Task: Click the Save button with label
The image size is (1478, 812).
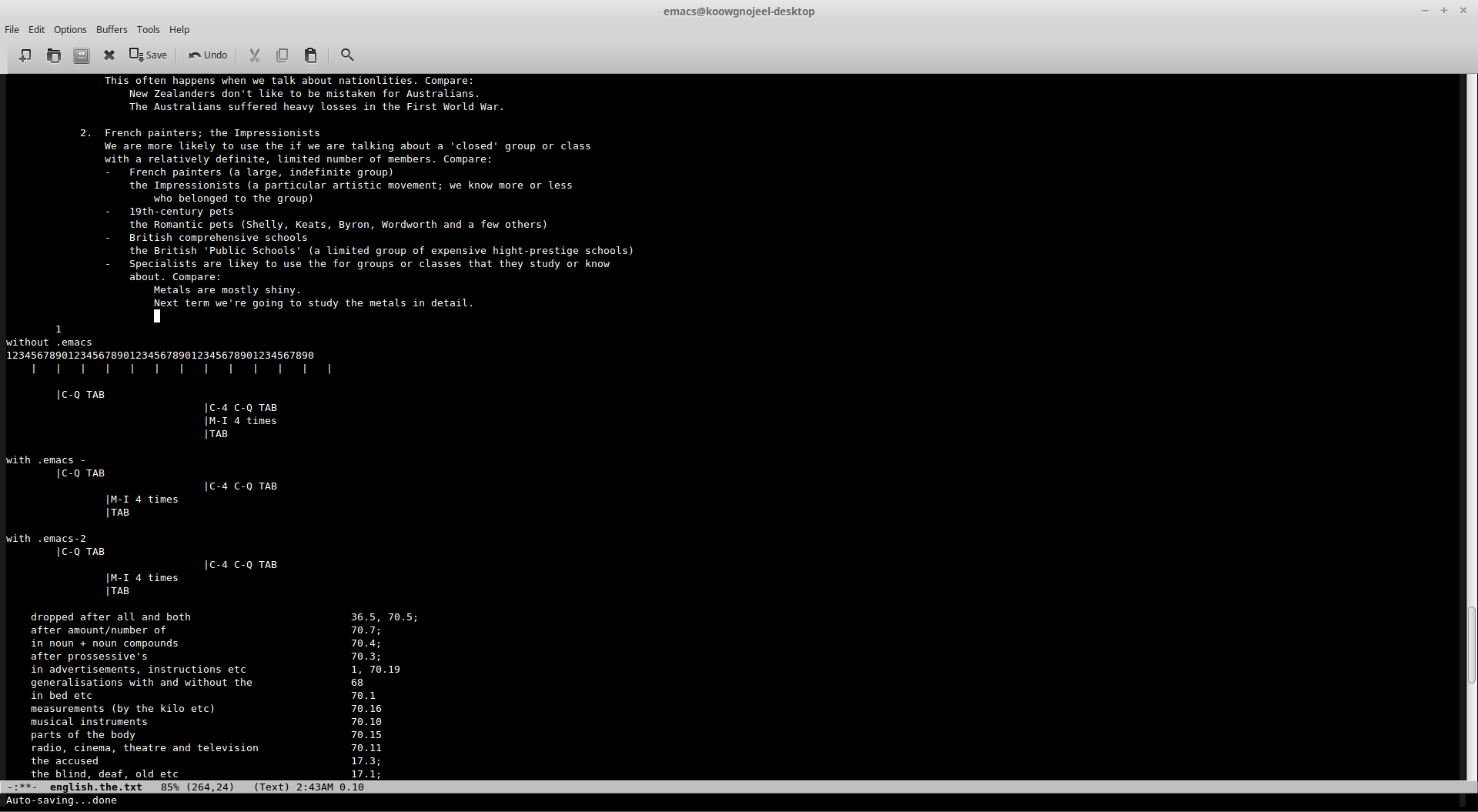Action: click(148, 55)
